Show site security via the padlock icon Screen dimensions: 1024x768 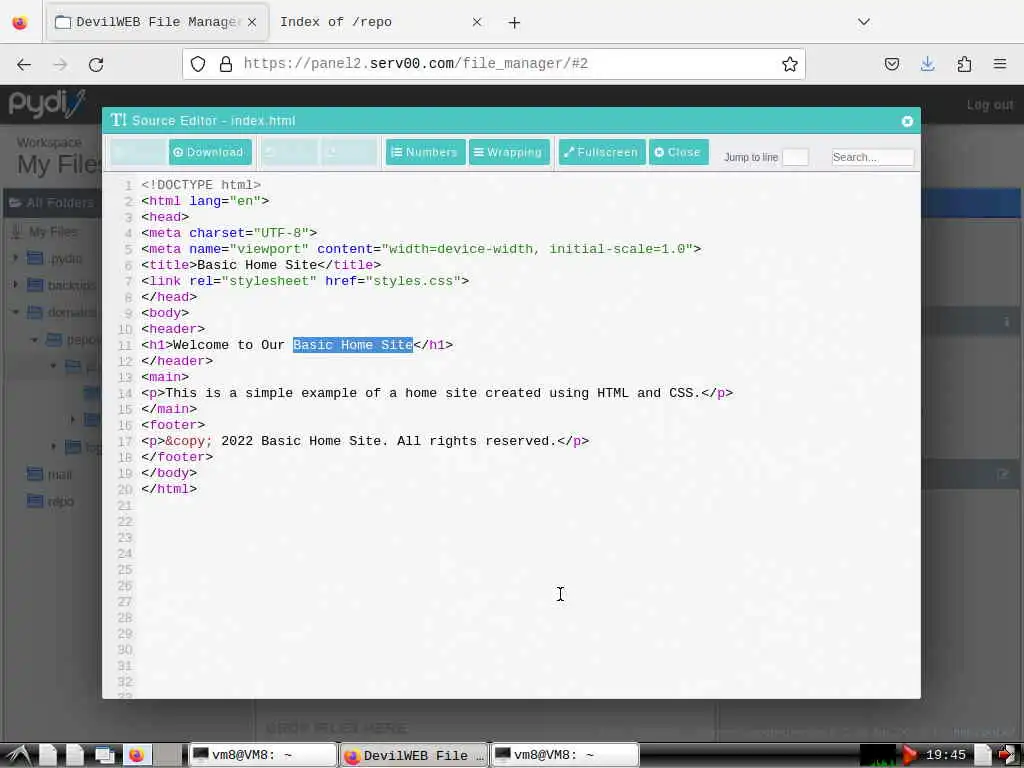(226, 64)
